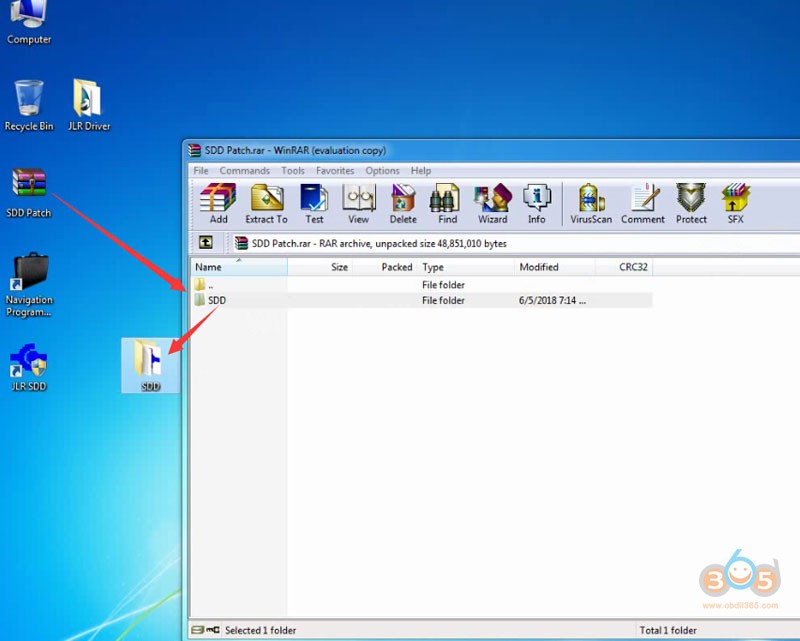Click the up one level arrow button
The height and width of the screenshot is (641, 800).
pyautogui.click(x=206, y=242)
